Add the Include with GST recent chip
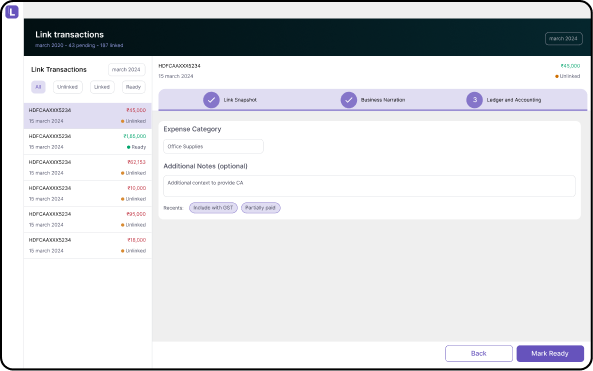 (x=213, y=208)
